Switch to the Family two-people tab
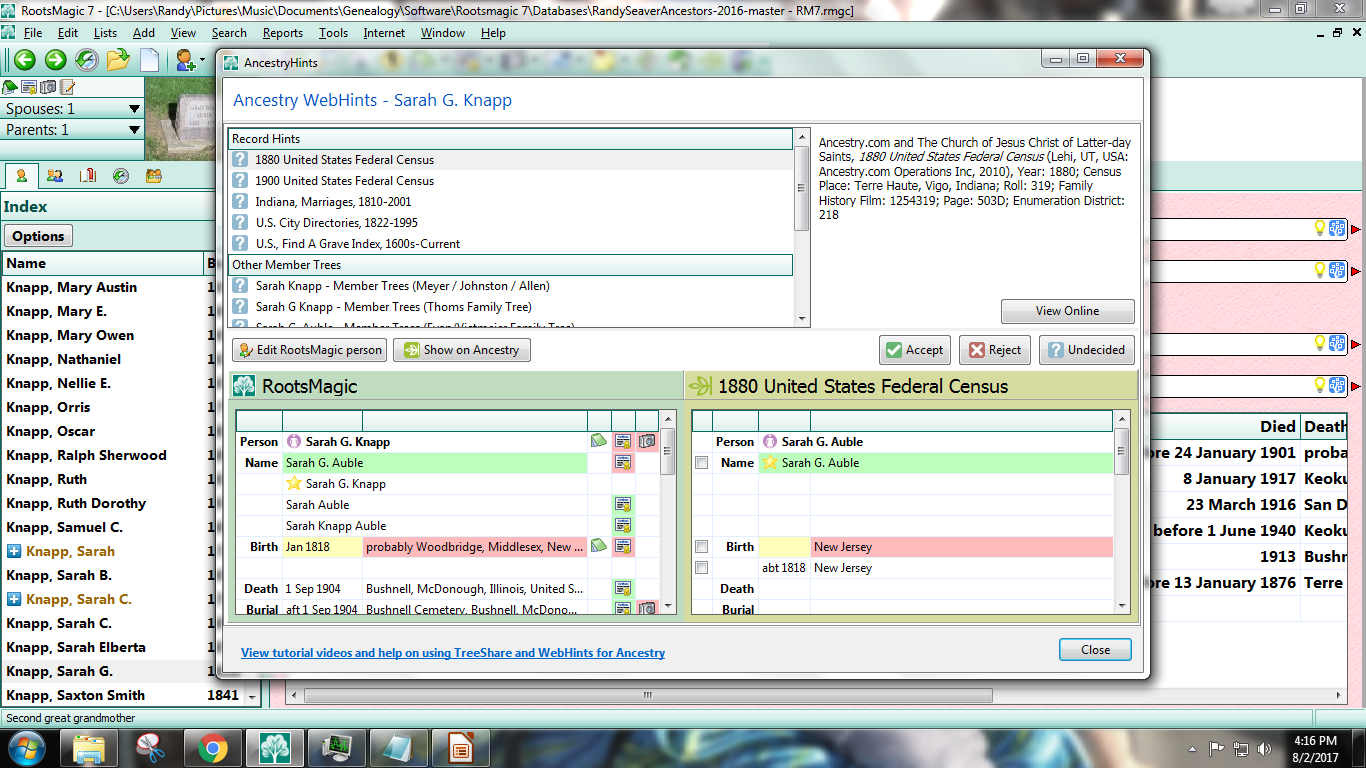 (x=55, y=176)
